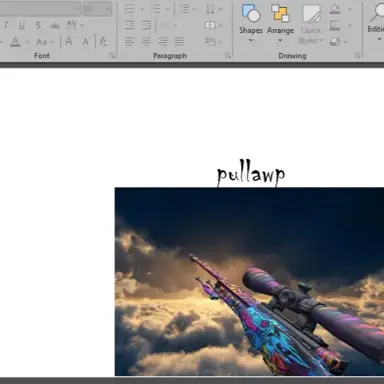Open Paragraph dialog launcher

coord(228,56)
